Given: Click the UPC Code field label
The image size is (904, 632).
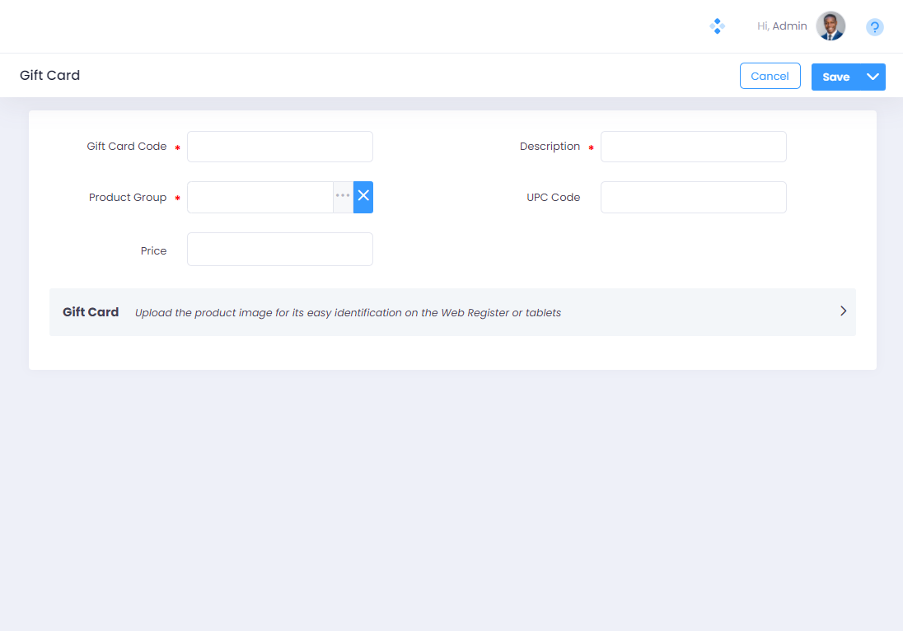Looking at the screenshot, I should point(553,198).
